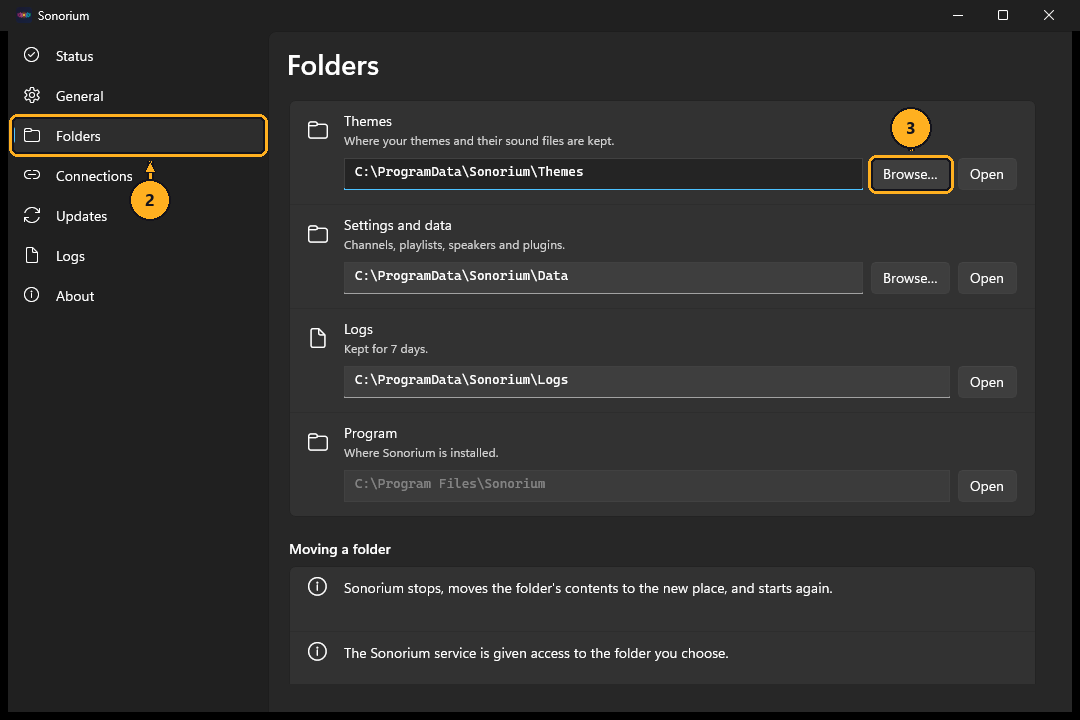
Task: Select the Folders navigation item
Action: (138, 136)
